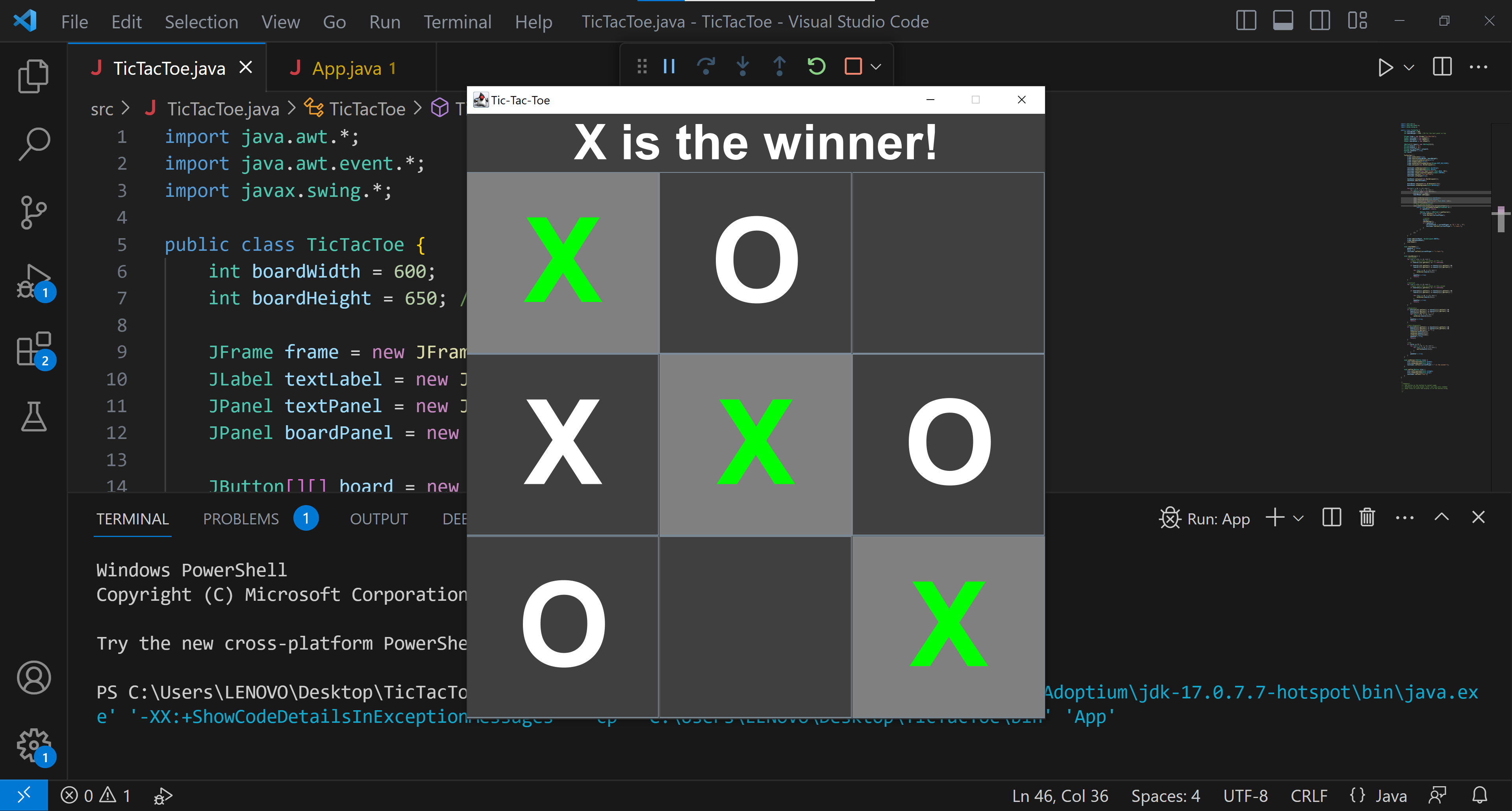Open the Testing flask icon
Viewport: 1512px width, 811px height.
[x=33, y=417]
